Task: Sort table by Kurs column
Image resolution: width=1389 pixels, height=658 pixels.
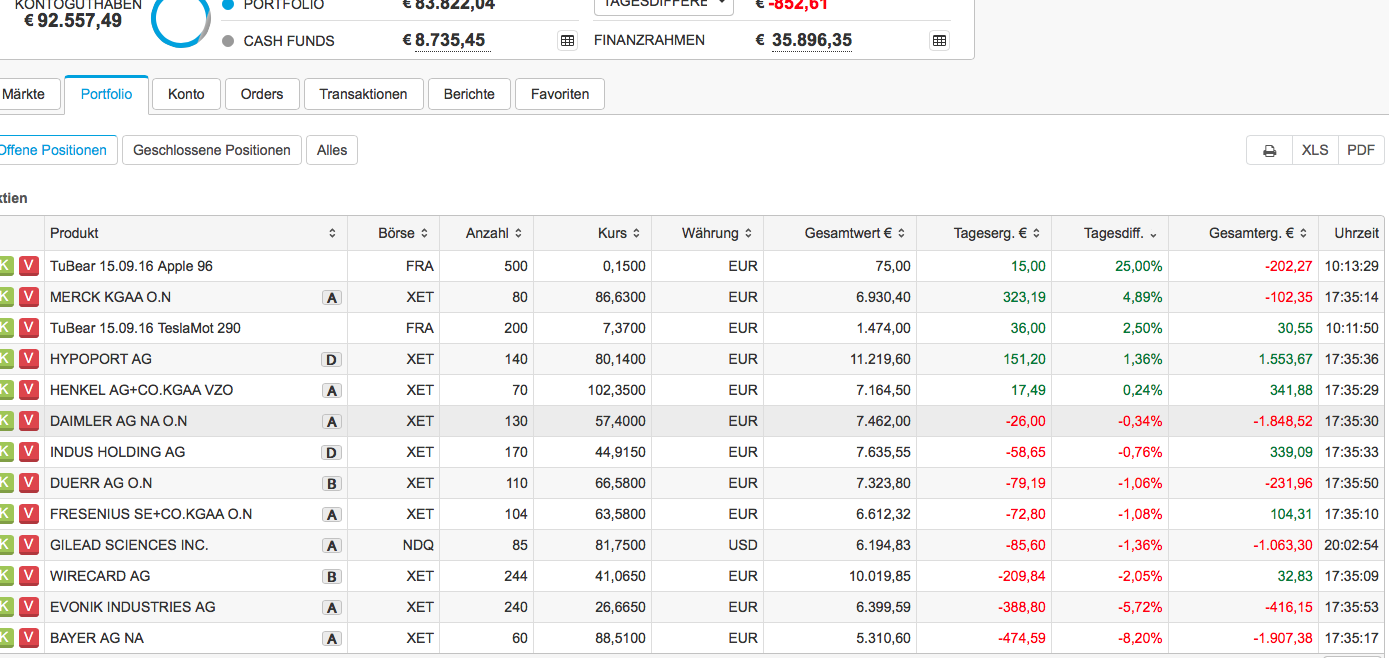Action: (593, 233)
